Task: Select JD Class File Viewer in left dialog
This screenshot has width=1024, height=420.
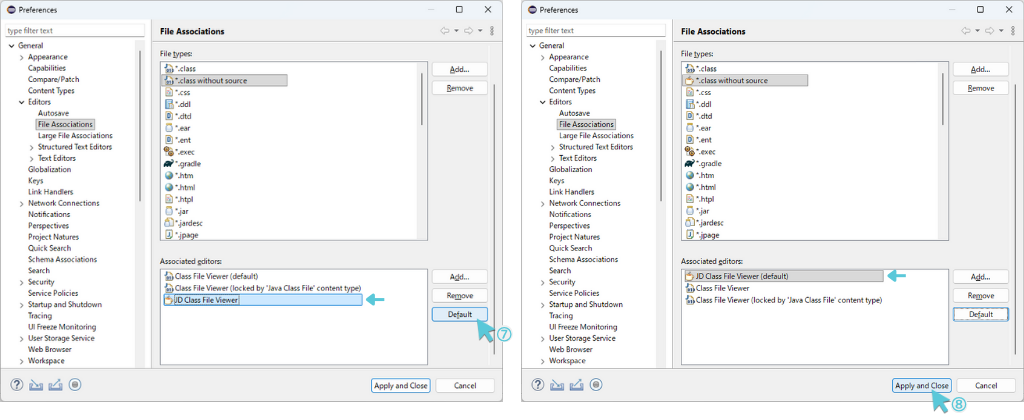Action: [206, 299]
